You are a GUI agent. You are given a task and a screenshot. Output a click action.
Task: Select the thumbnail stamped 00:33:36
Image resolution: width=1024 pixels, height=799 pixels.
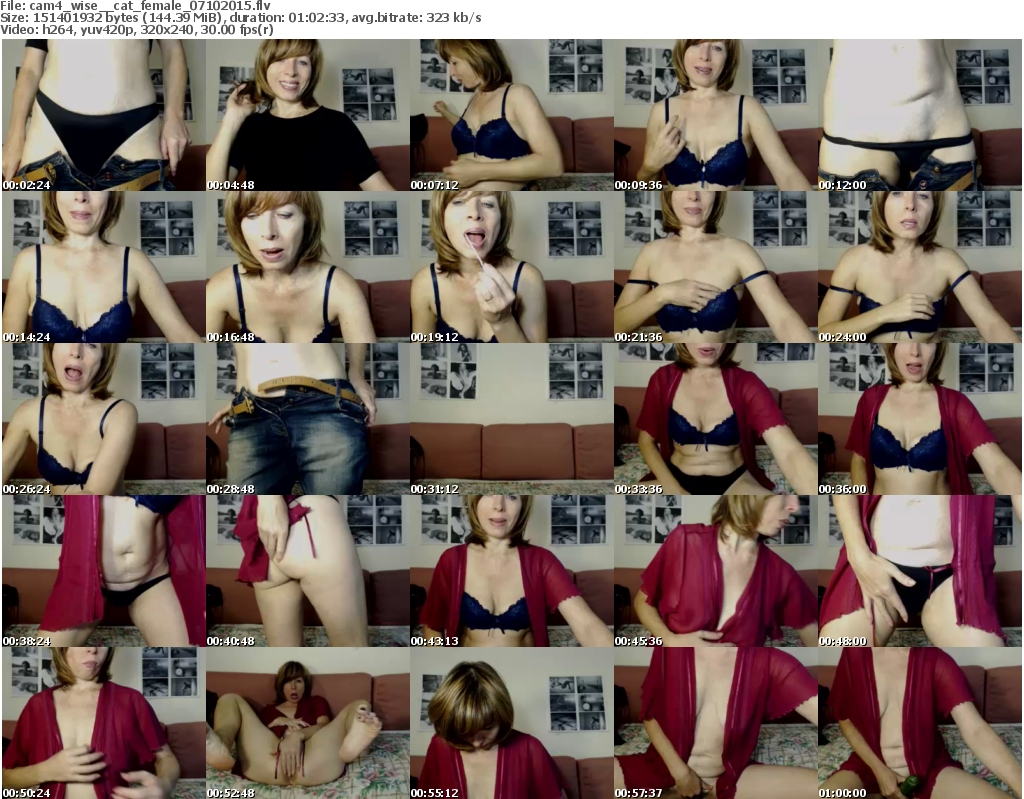click(x=716, y=419)
